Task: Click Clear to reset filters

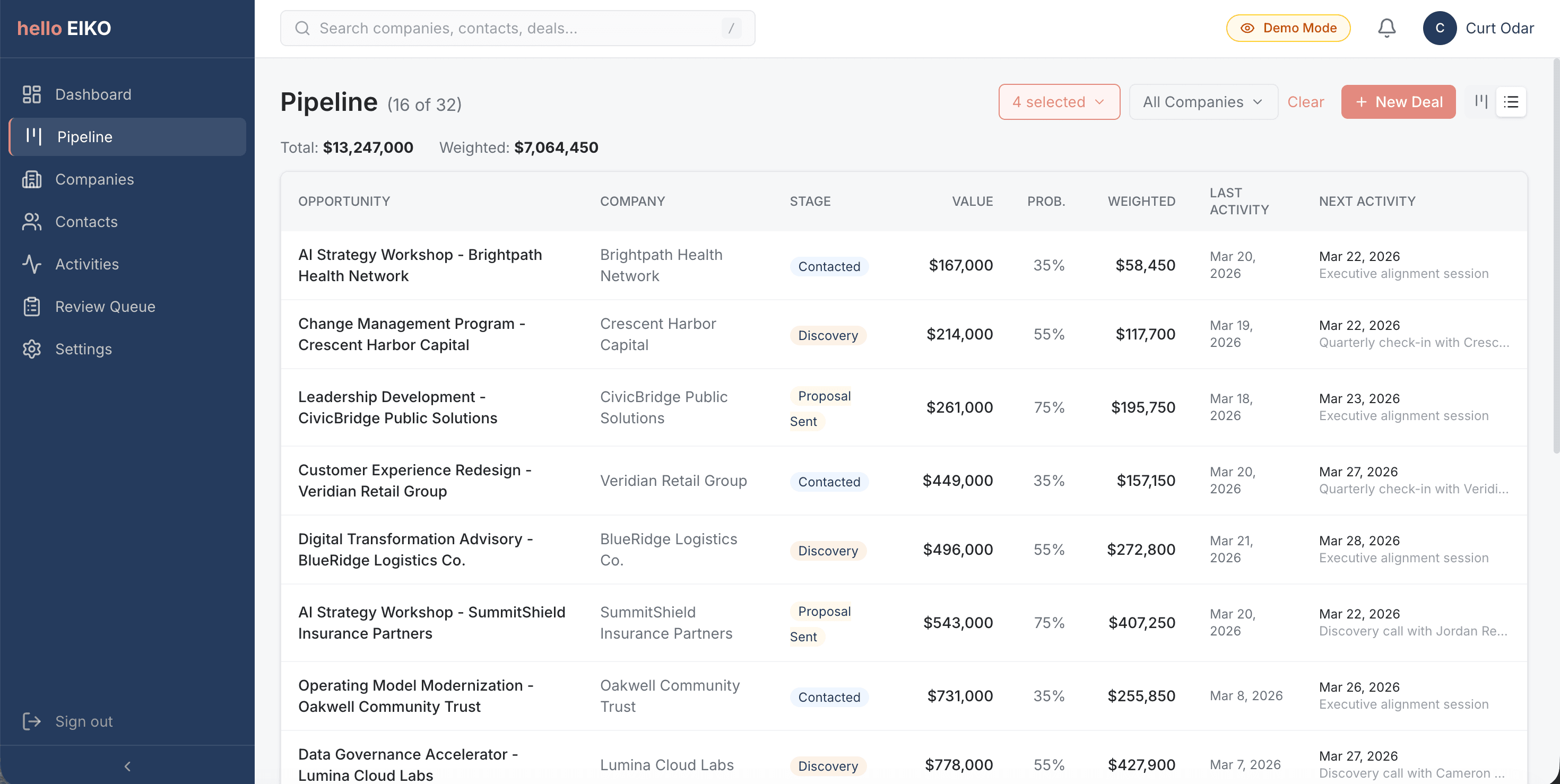Action: [1305, 102]
